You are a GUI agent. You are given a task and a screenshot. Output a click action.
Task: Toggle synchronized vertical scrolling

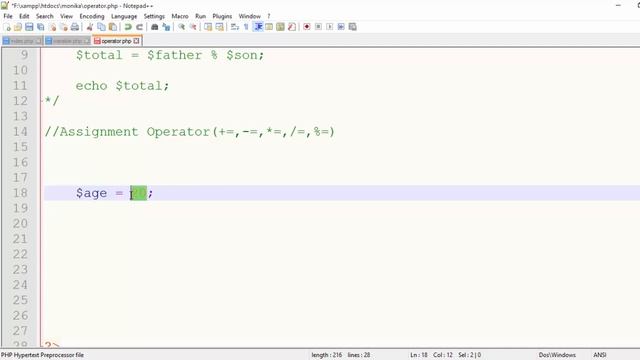(208, 27)
